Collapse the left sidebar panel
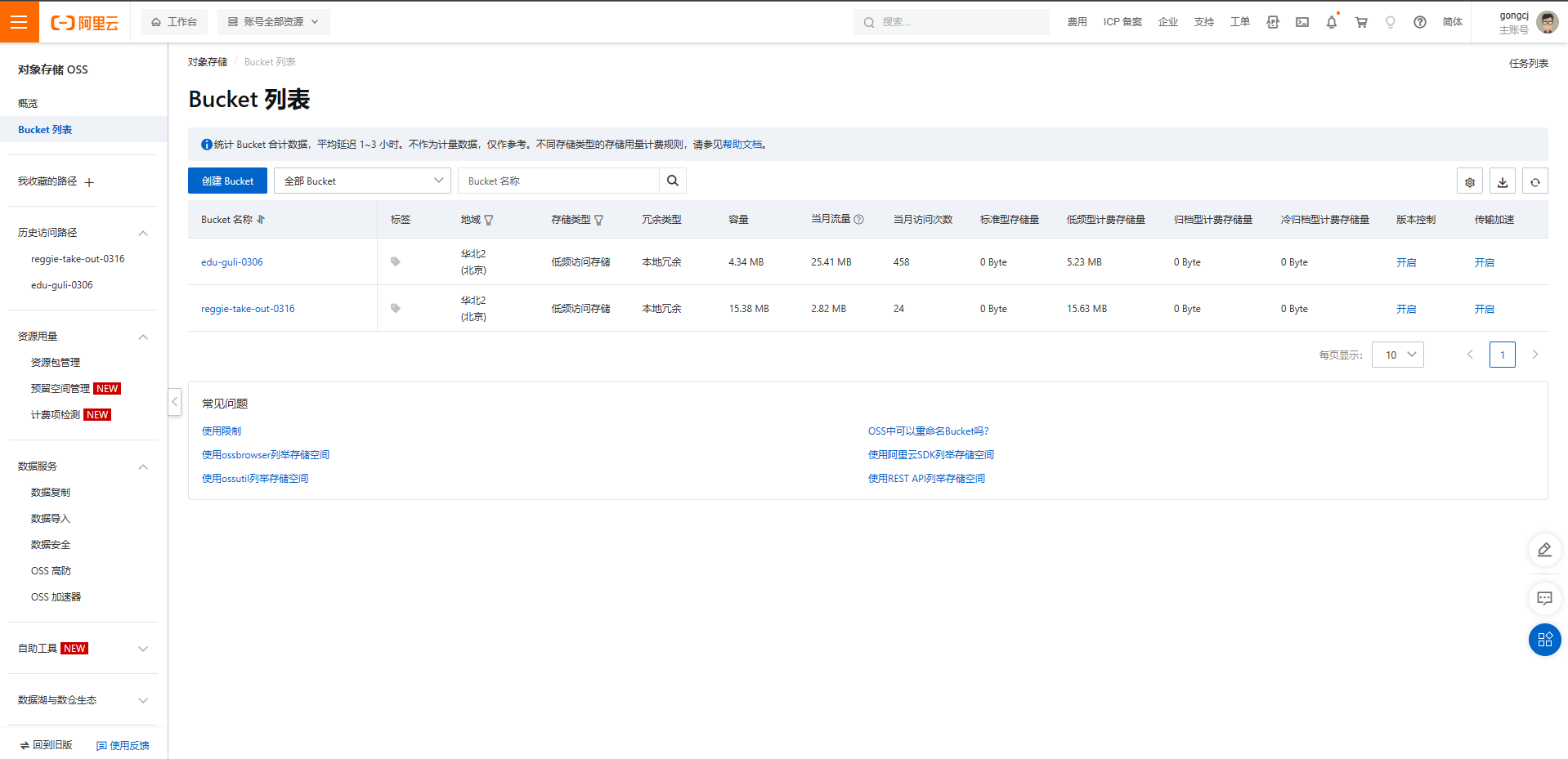Viewport: 1568px width, 759px height. click(x=174, y=401)
